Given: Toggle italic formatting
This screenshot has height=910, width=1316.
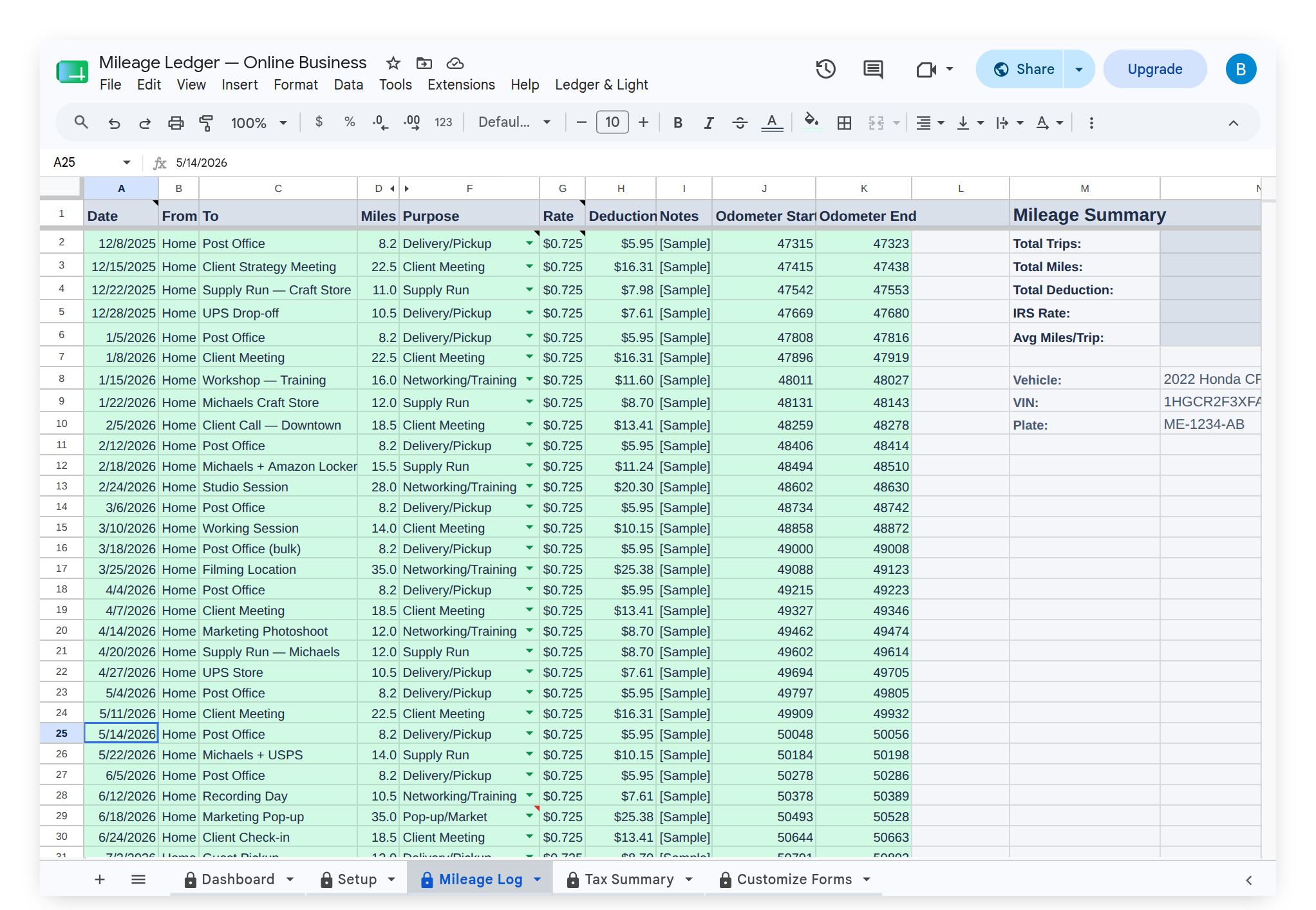Looking at the screenshot, I should (709, 122).
